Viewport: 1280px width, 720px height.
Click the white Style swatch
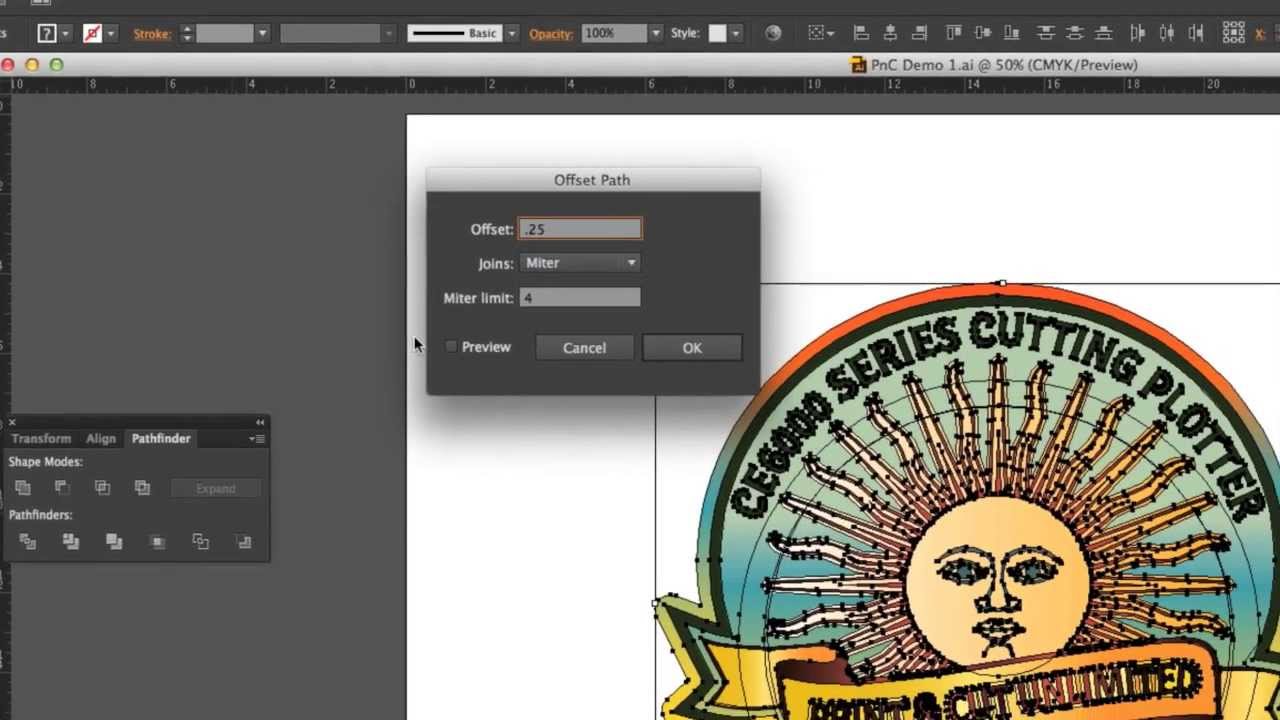pyautogui.click(x=717, y=34)
